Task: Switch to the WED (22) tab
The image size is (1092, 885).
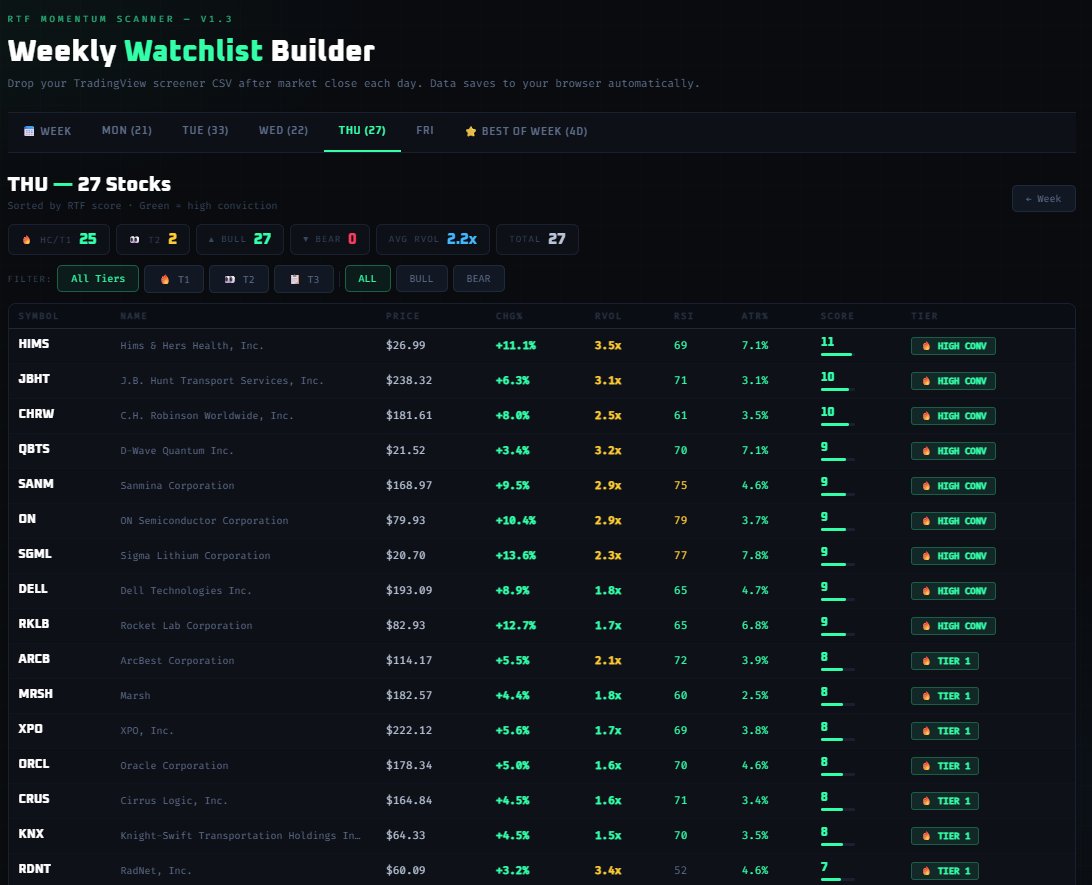Action: coord(283,131)
